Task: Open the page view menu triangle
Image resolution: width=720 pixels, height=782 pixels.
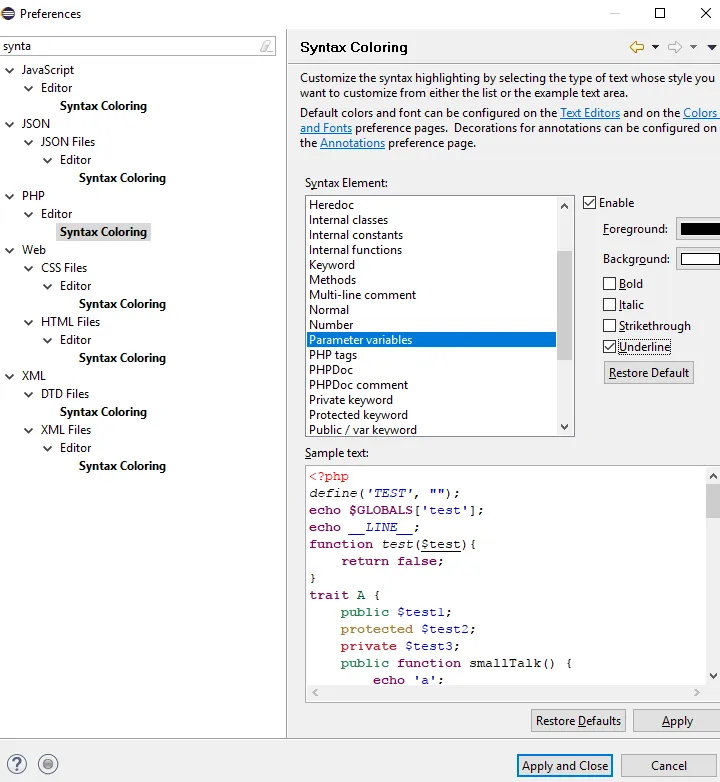Action: click(x=712, y=47)
